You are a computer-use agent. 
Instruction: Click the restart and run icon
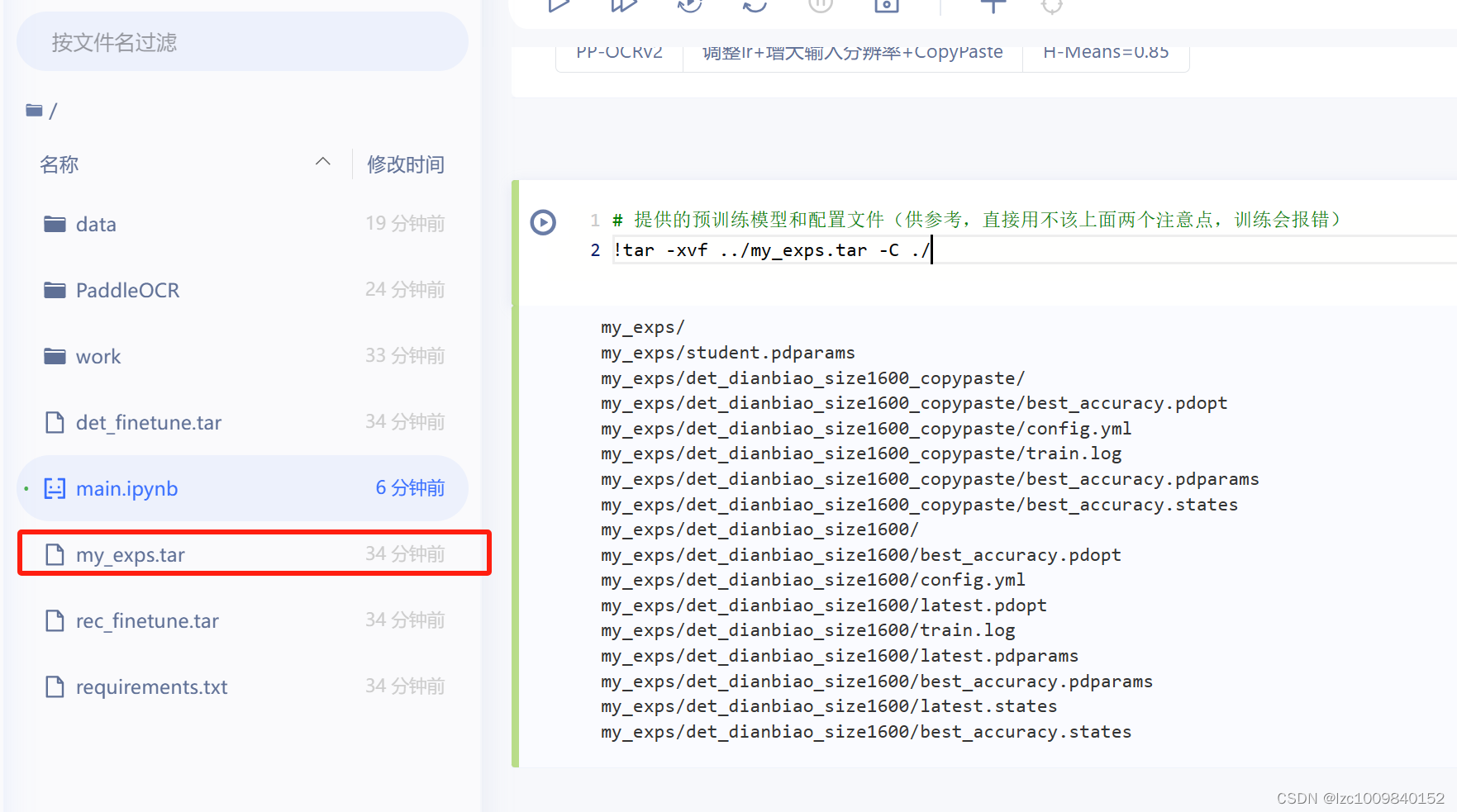(688, 7)
